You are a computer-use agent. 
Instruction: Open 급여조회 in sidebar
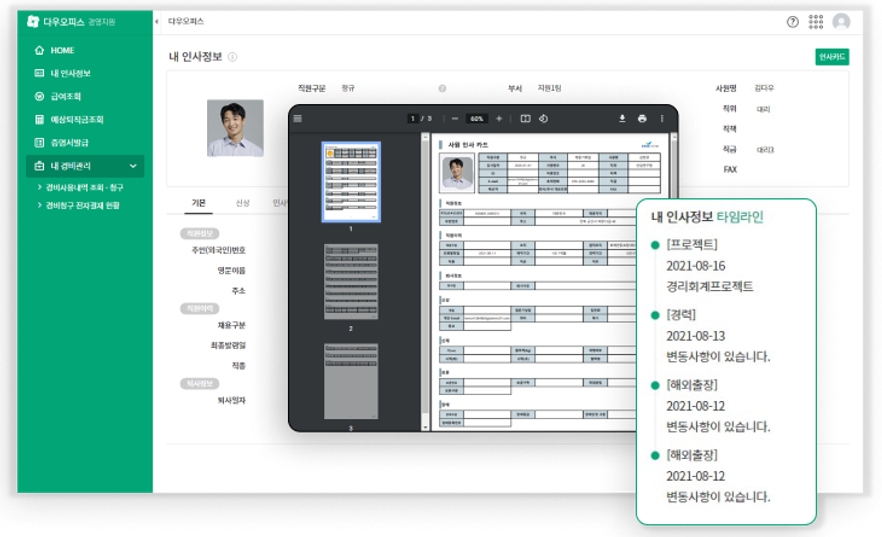(x=65, y=97)
